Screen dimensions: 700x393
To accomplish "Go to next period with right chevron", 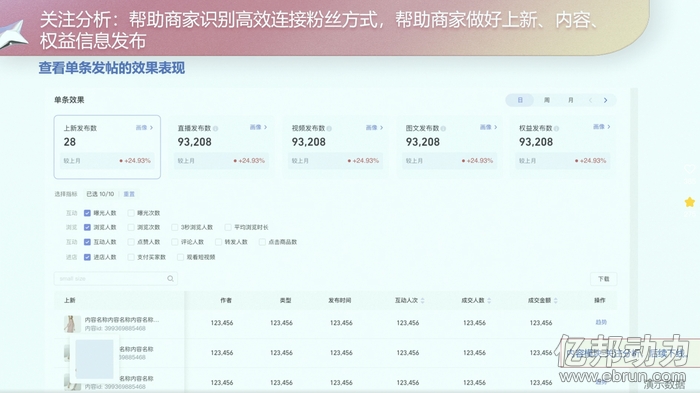I will pos(605,100).
